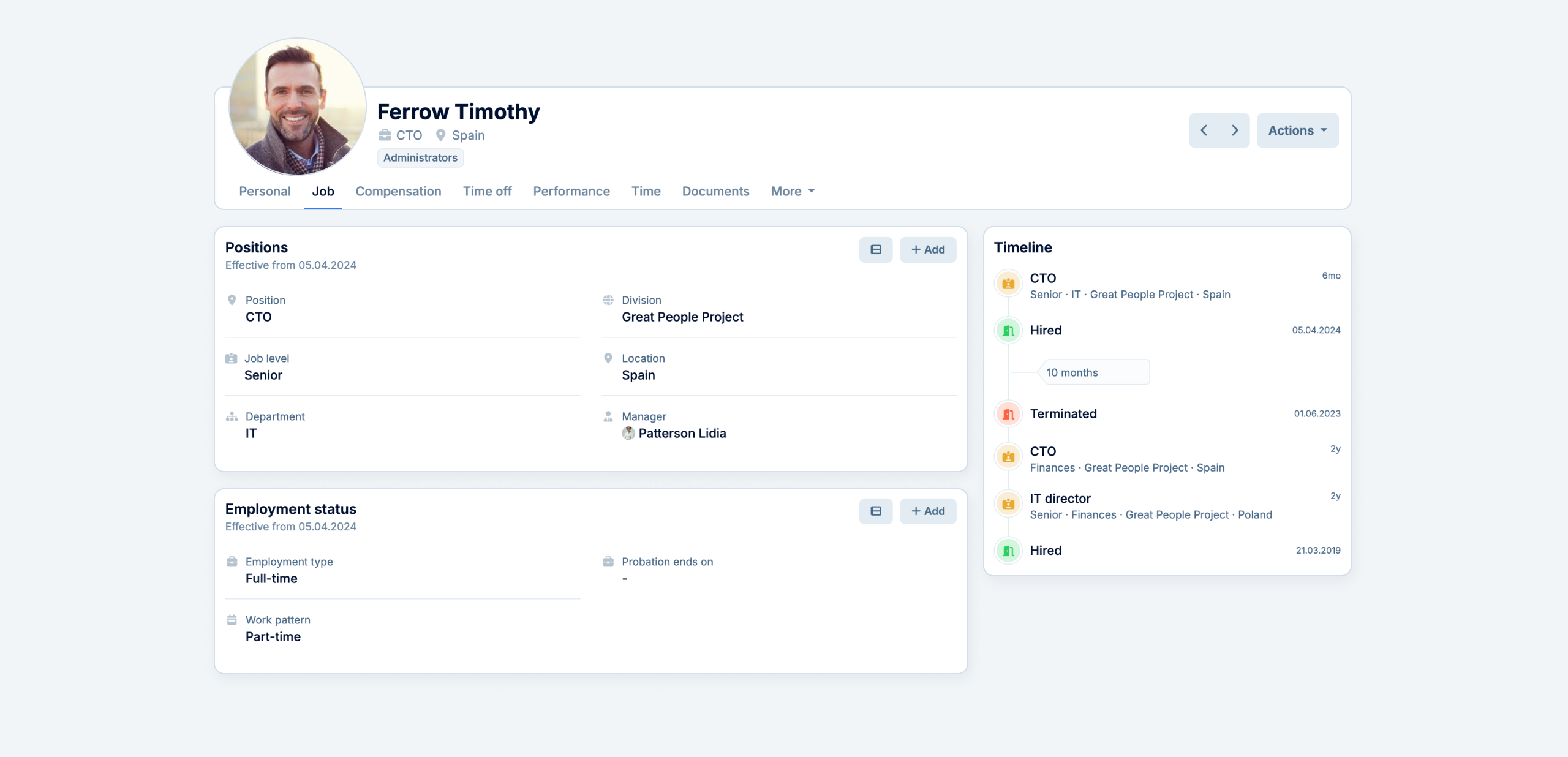Click the CTO Finances timeline badge icon
Screen dimensions: 1568x757
(x=1008, y=457)
